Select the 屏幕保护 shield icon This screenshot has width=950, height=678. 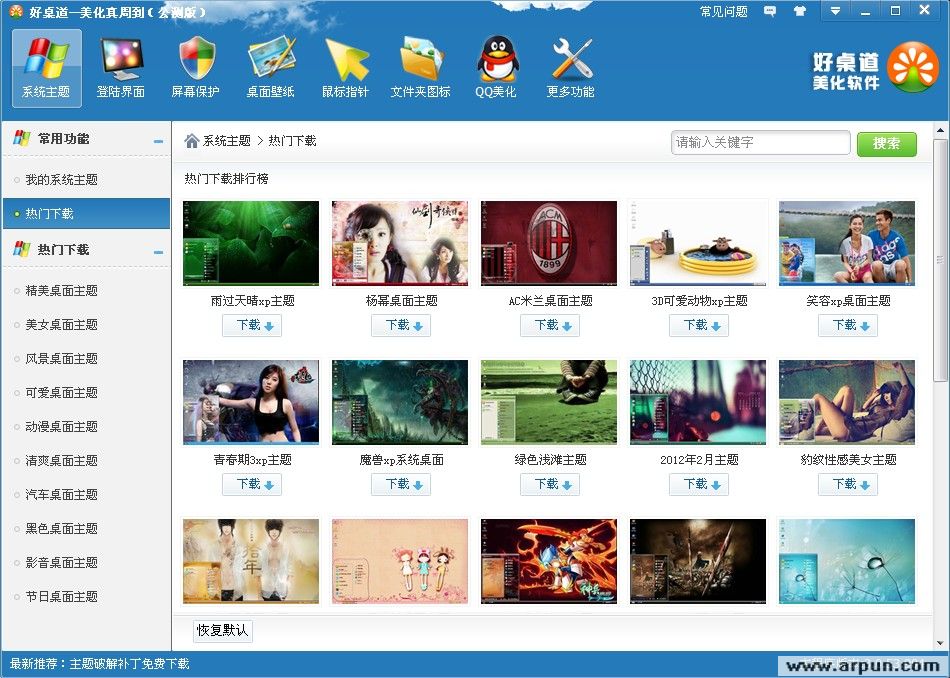click(x=196, y=67)
